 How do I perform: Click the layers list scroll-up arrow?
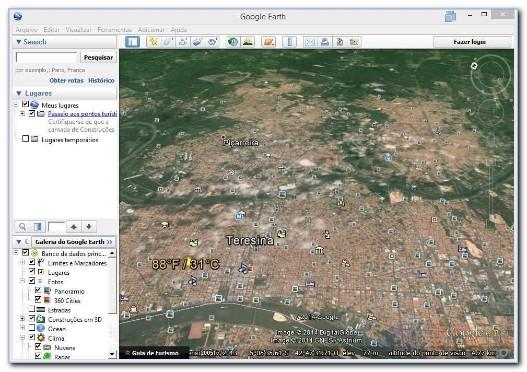[112, 252]
